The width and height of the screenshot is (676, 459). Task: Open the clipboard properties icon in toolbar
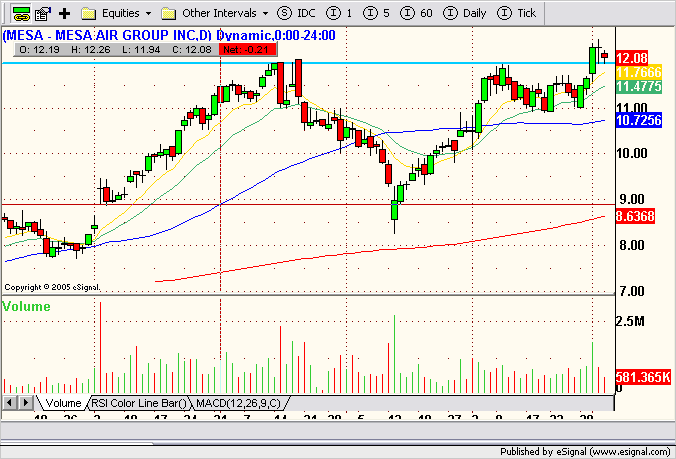tap(43, 14)
